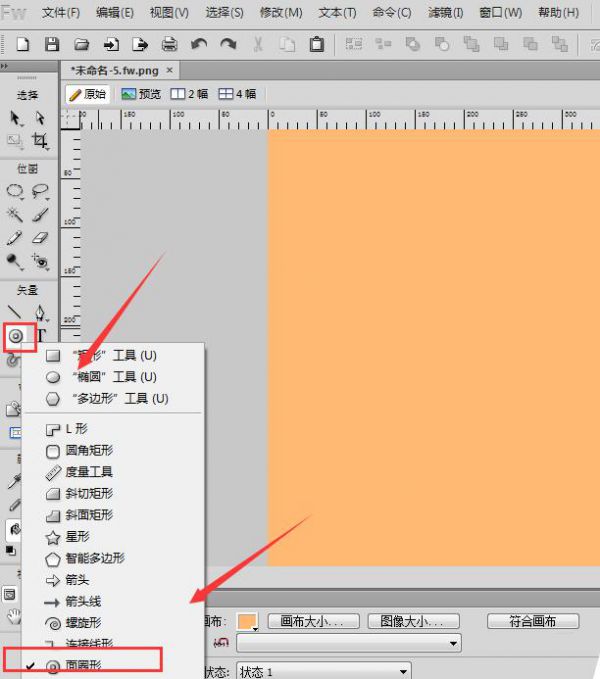This screenshot has height=679, width=600.
Task: Click the Doughnut shape tool button
Action: pyautogui.click(x=16, y=336)
